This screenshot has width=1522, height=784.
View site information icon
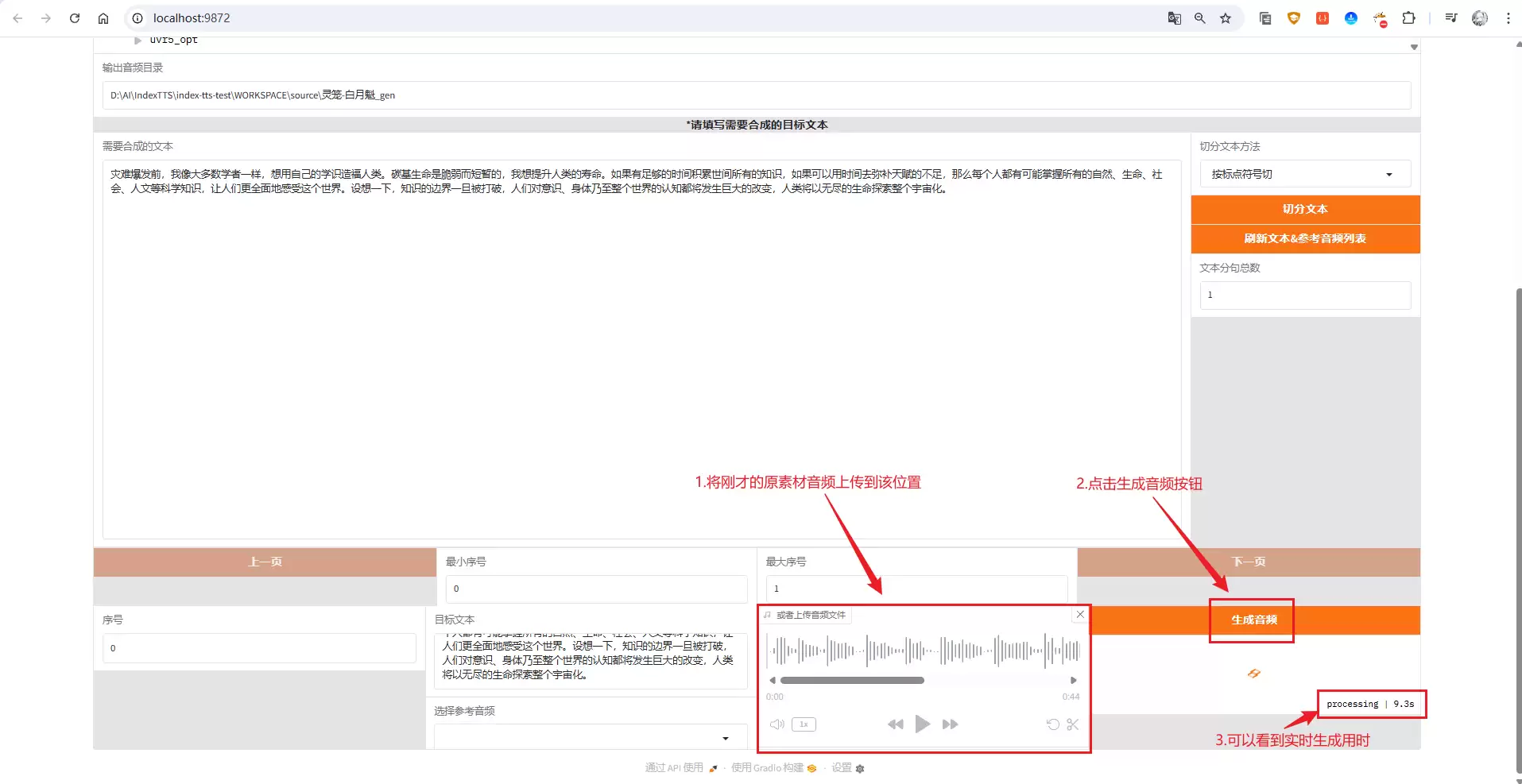tap(137, 18)
